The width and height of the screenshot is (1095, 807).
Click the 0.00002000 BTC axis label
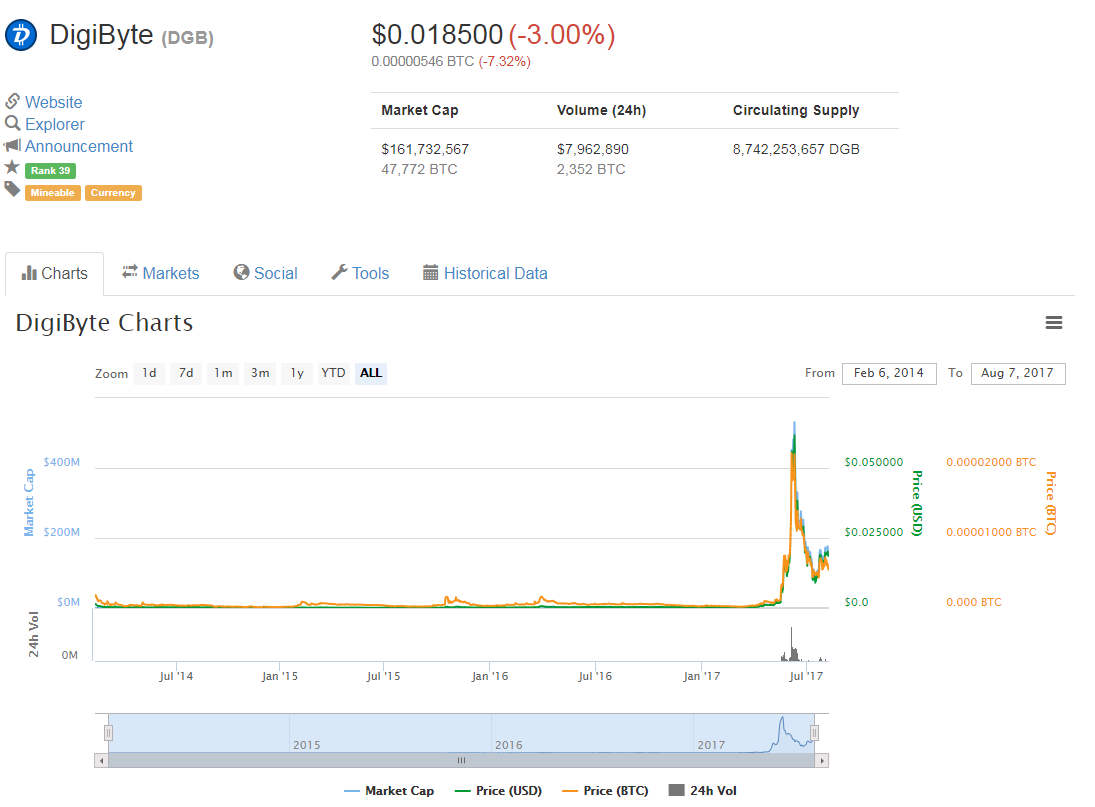[x=991, y=462]
